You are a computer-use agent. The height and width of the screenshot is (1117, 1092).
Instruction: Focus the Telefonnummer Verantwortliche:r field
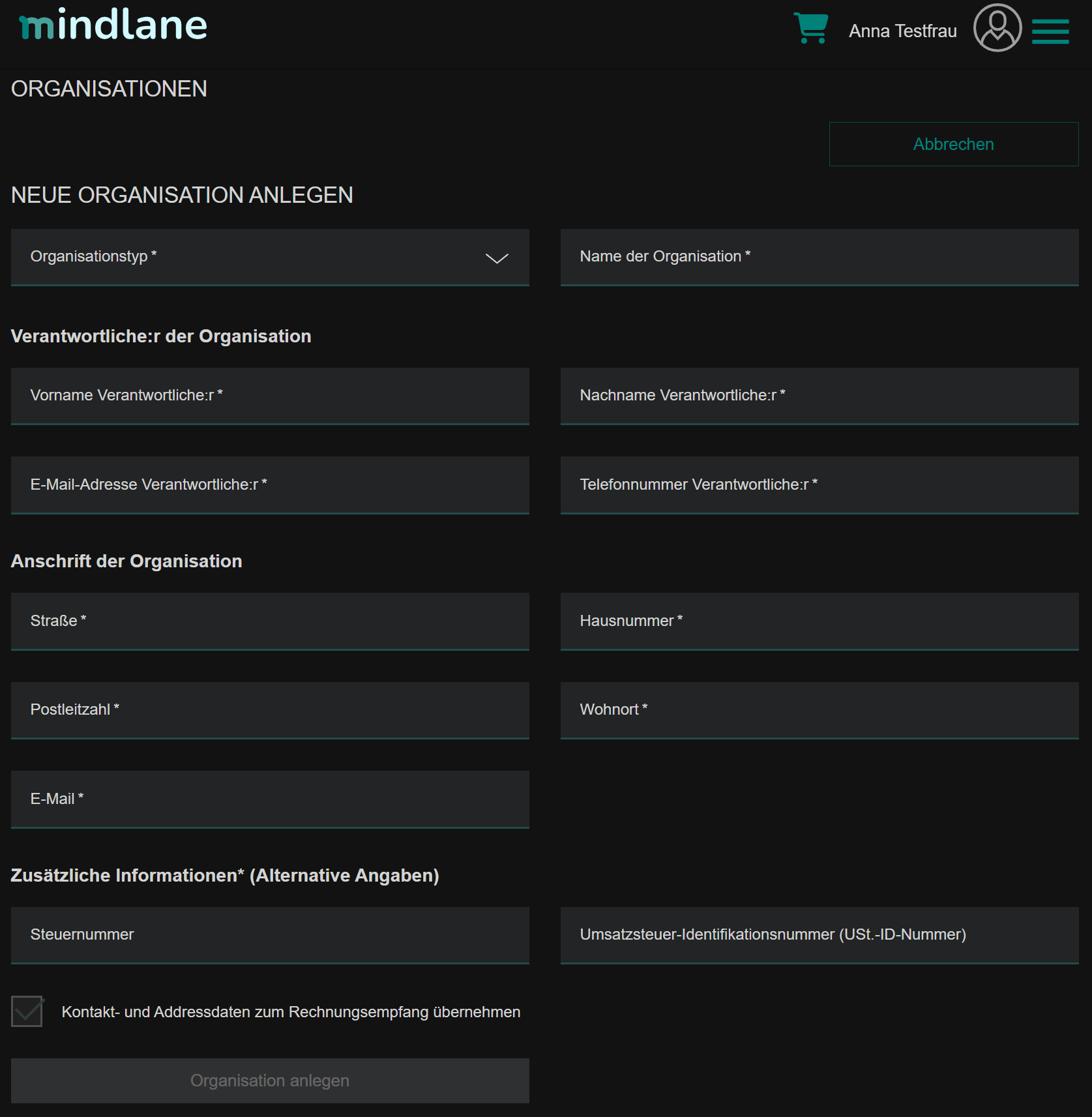819,485
